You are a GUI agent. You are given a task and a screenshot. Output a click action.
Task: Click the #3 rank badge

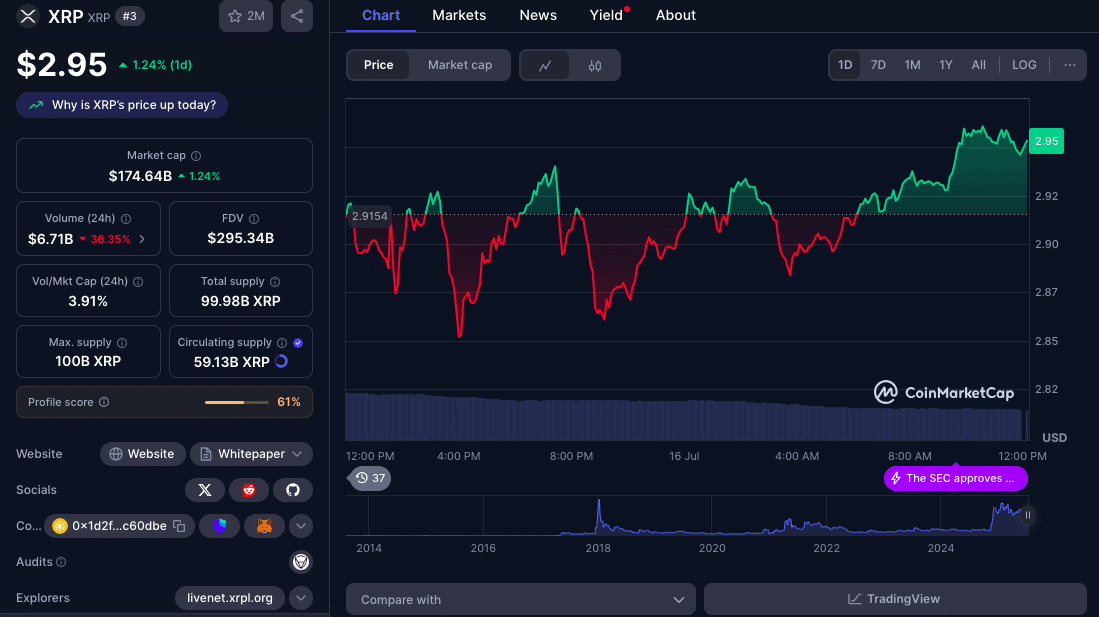(130, 16)
